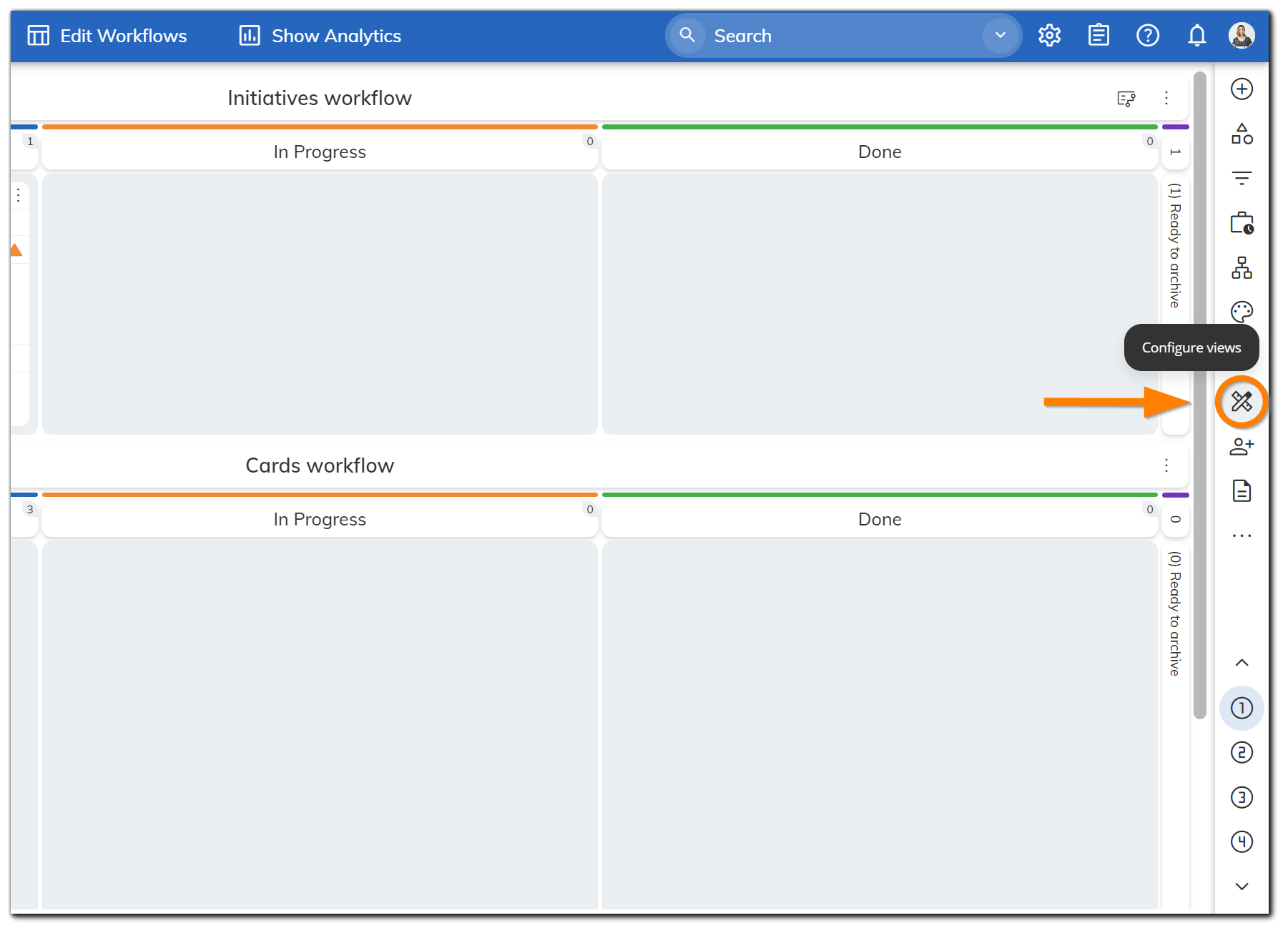
Task: Click the add user icon
Action: click(x=1242, y=447)
